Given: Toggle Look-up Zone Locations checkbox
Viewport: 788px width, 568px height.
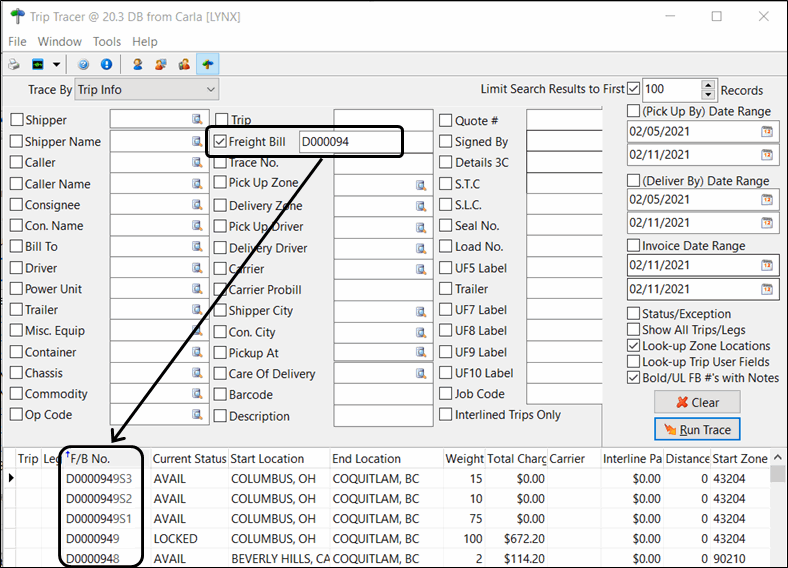Looking at the screenshot, I should click(634, 346).
